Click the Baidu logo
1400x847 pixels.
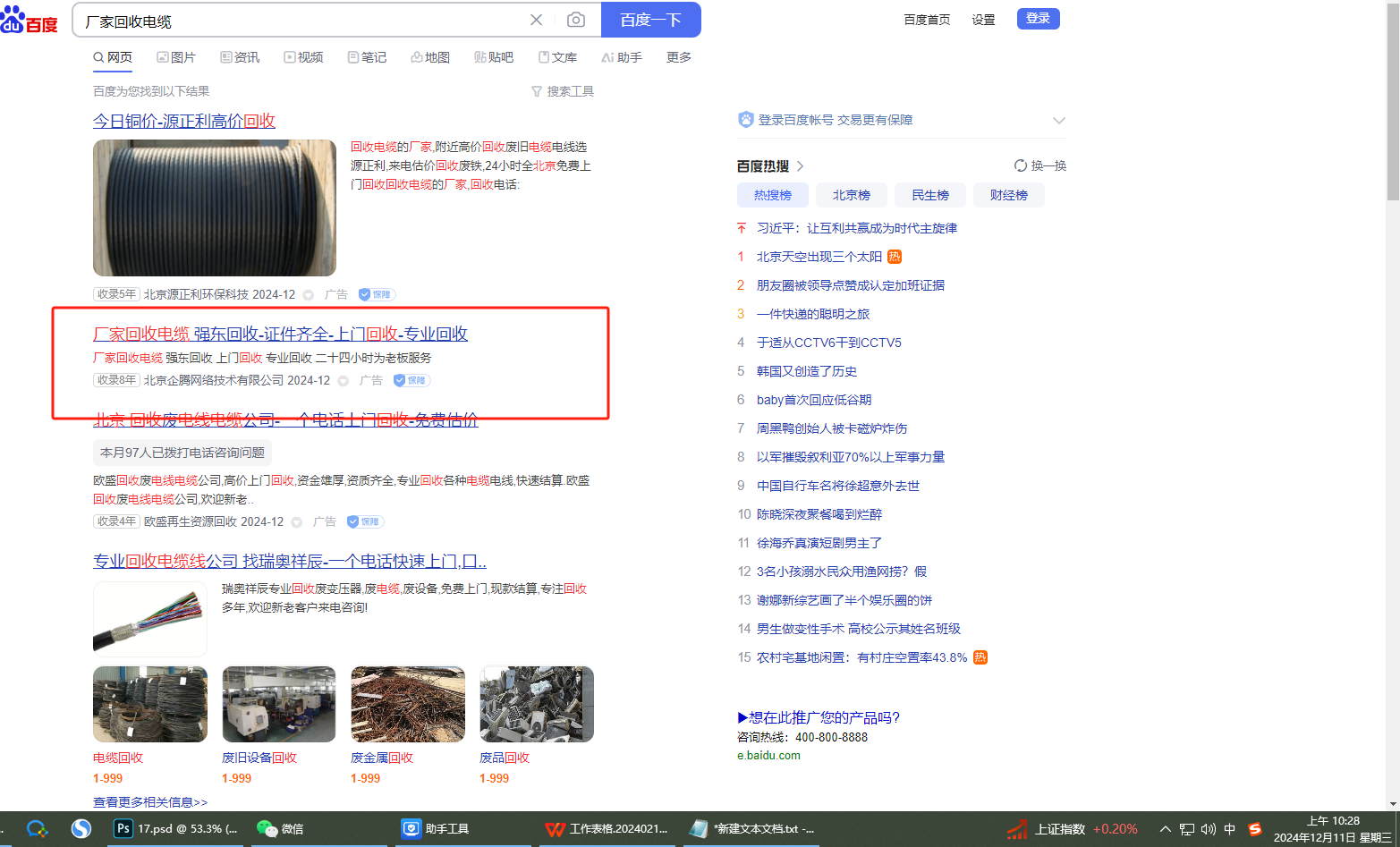(x=30, y=20)
